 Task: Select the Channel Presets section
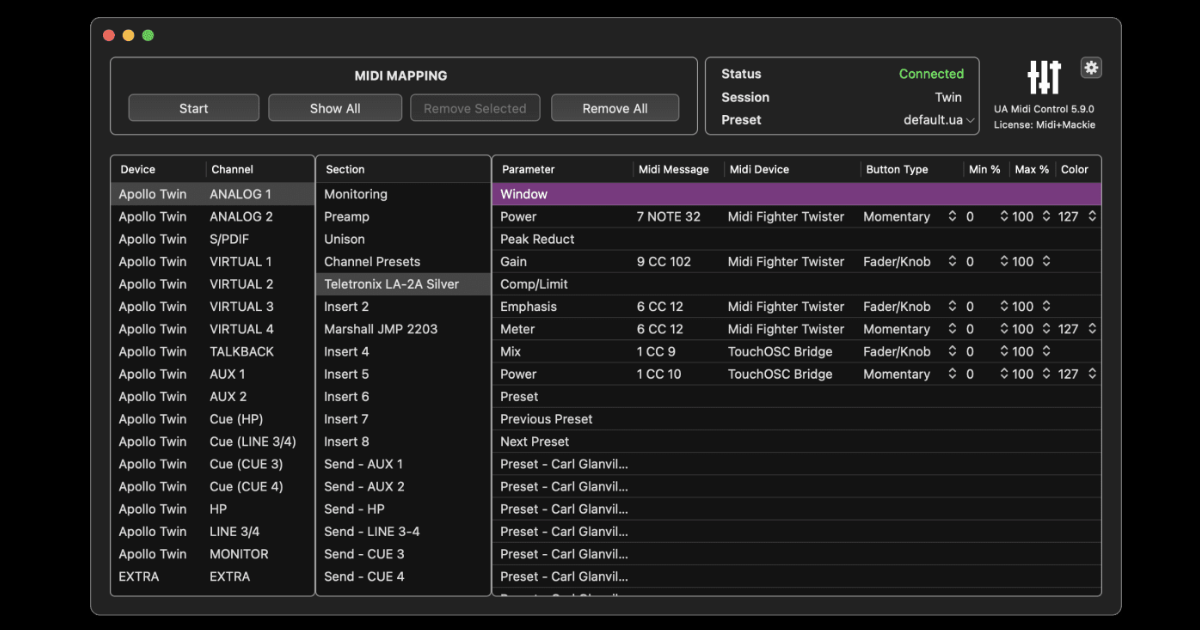pos(403,262)
